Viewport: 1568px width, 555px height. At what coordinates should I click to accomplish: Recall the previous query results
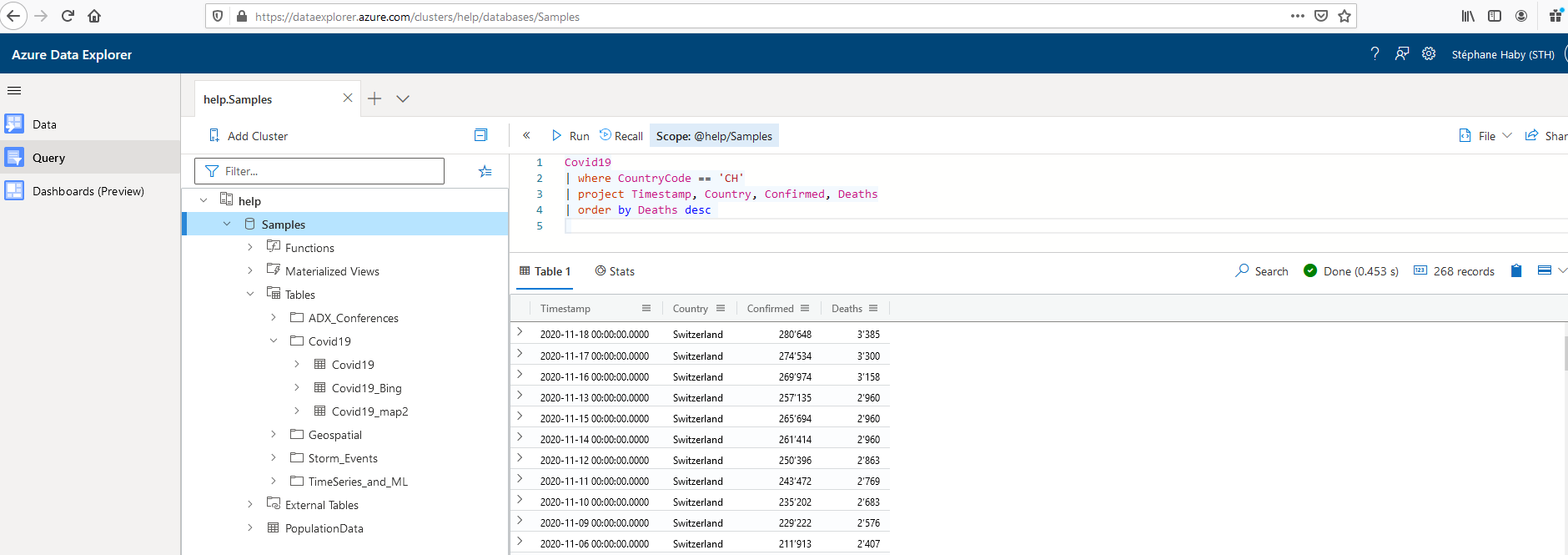coord(621,136)
